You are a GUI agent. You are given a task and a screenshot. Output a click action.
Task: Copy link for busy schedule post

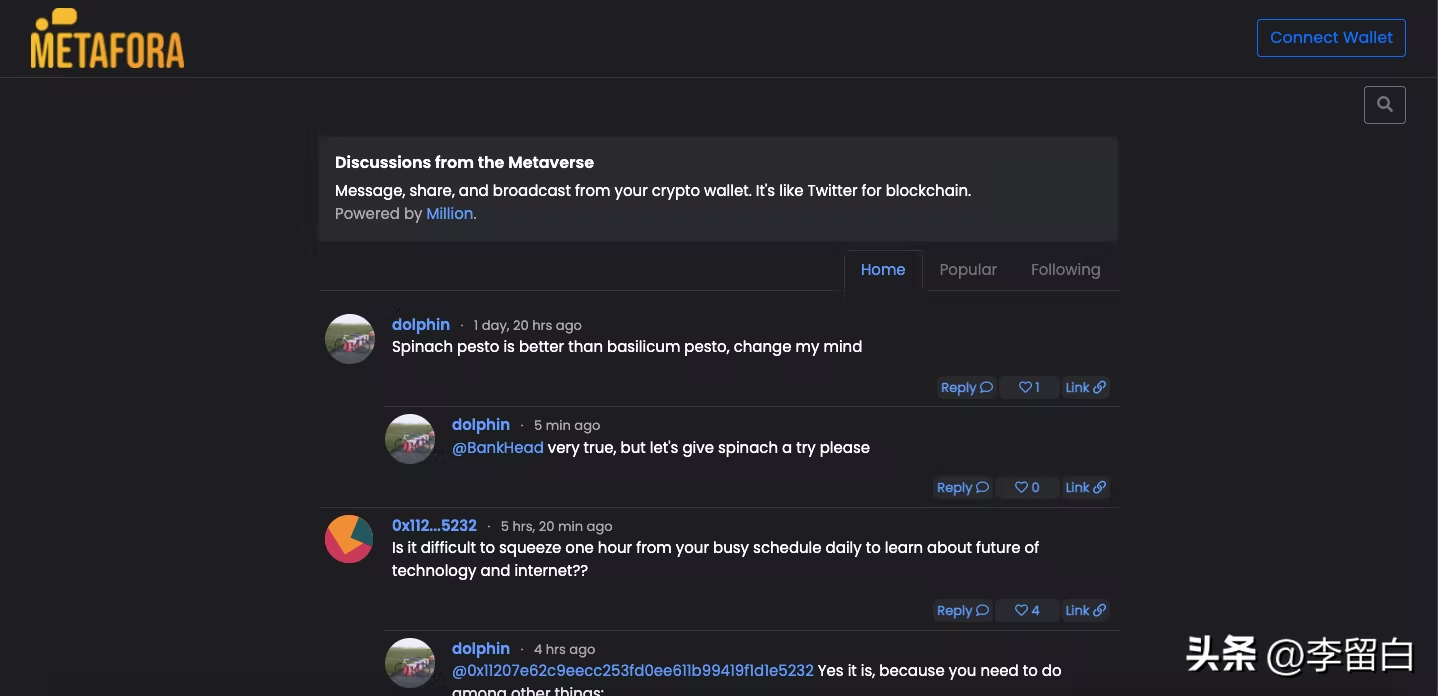tap(1085, 611)
